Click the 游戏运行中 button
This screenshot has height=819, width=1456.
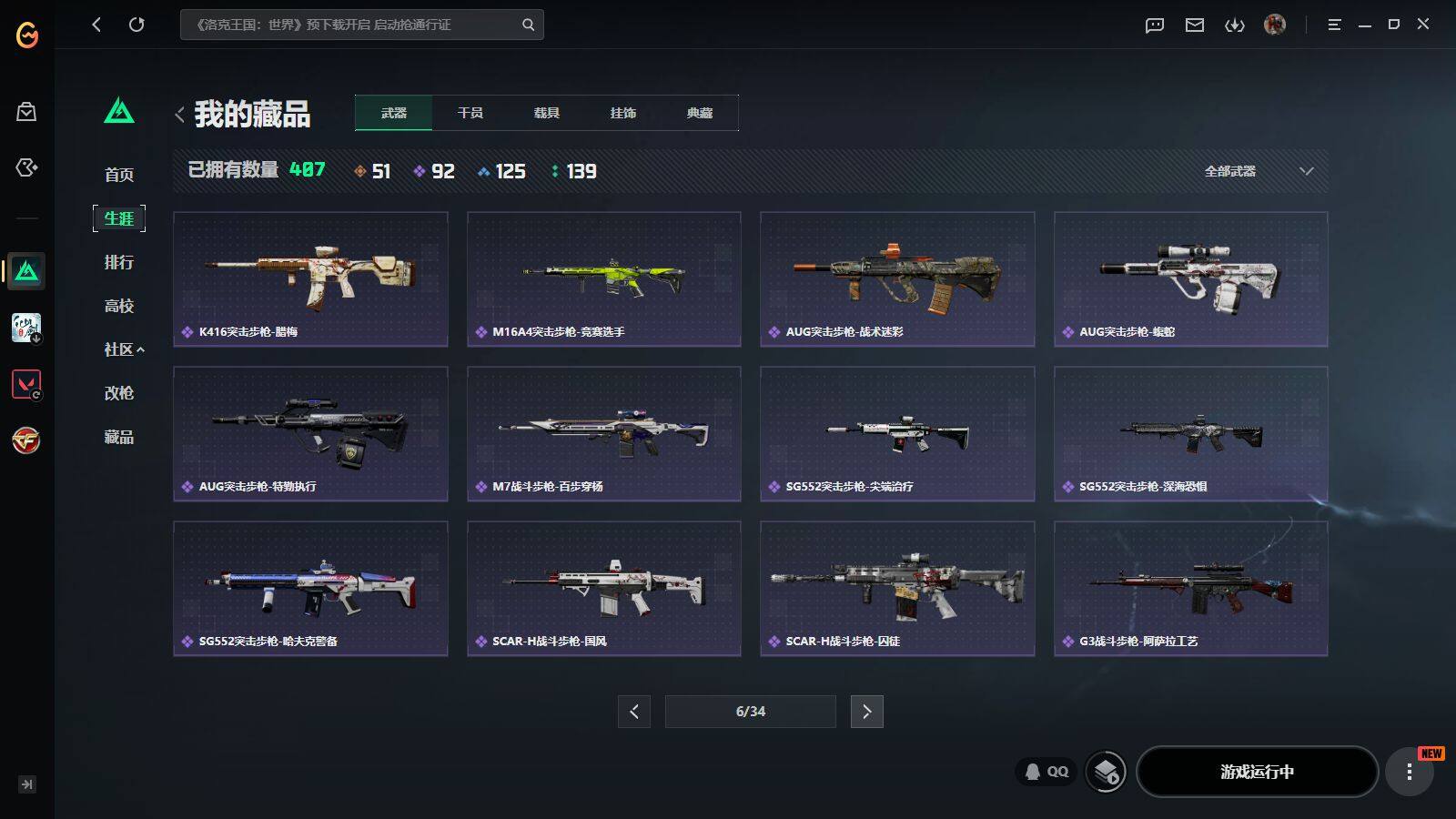pos(1257,772)
